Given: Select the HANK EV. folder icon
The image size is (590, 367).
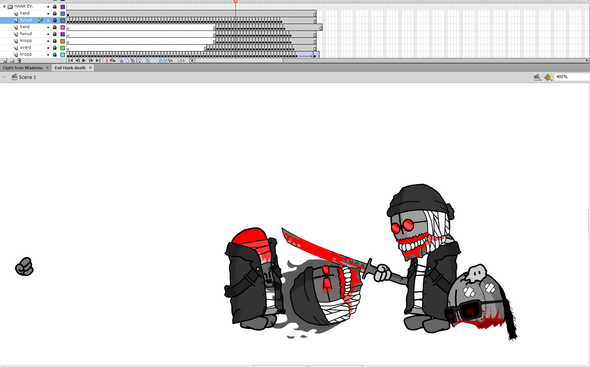Looking at the screenshot, I should point(10,6).
